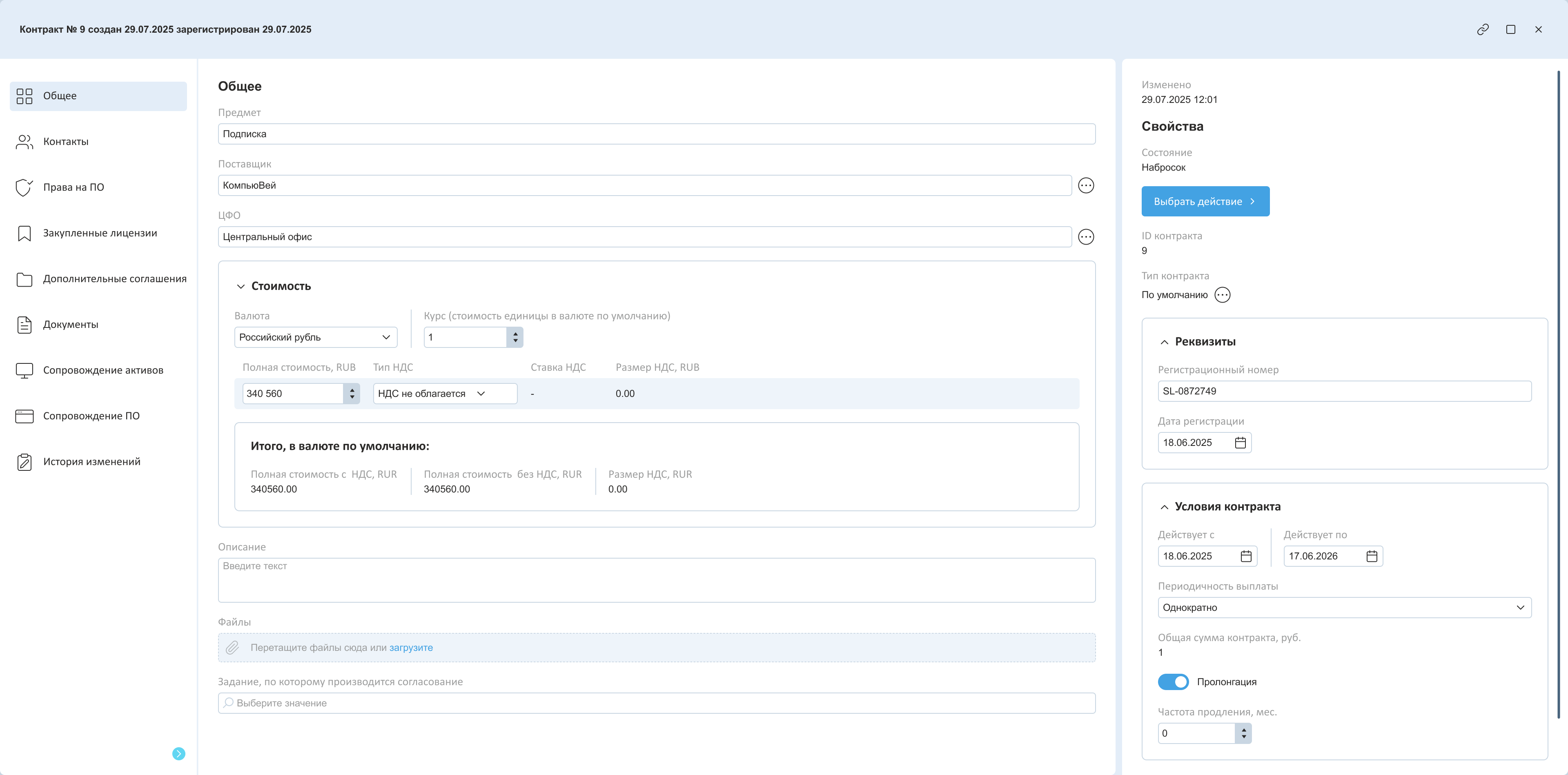Collapse the Стоимость section
The width and height of the screenshot is (1568, 775).
[241, 286]
